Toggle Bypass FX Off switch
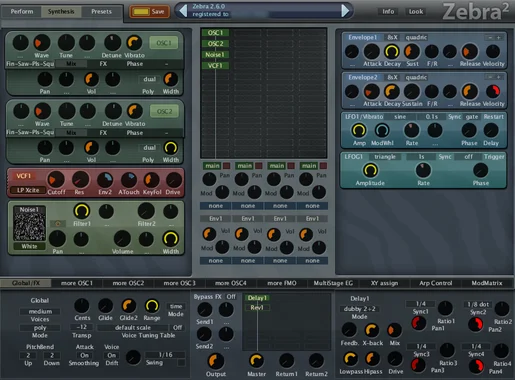The height and width of the screenshot is (380, 515). pyautogui.click(x=231, y=297)
